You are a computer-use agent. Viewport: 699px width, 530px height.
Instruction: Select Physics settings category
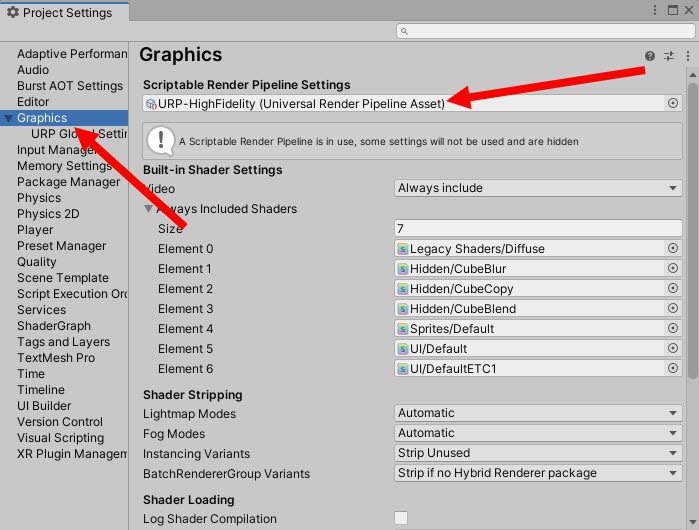(x=39, y=198)
